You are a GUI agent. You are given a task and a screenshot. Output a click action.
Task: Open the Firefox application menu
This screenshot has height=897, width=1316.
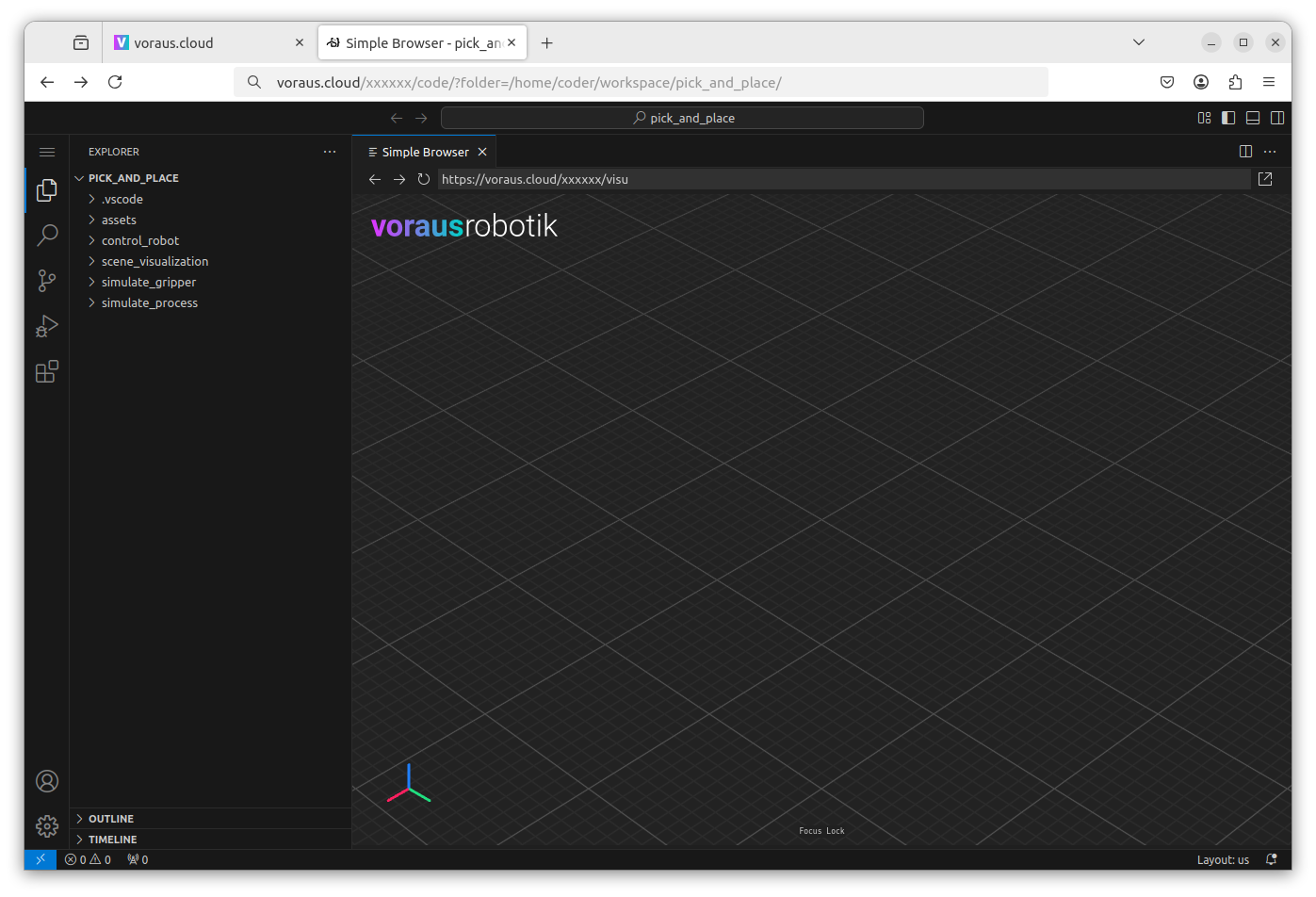pos(1269,82)
